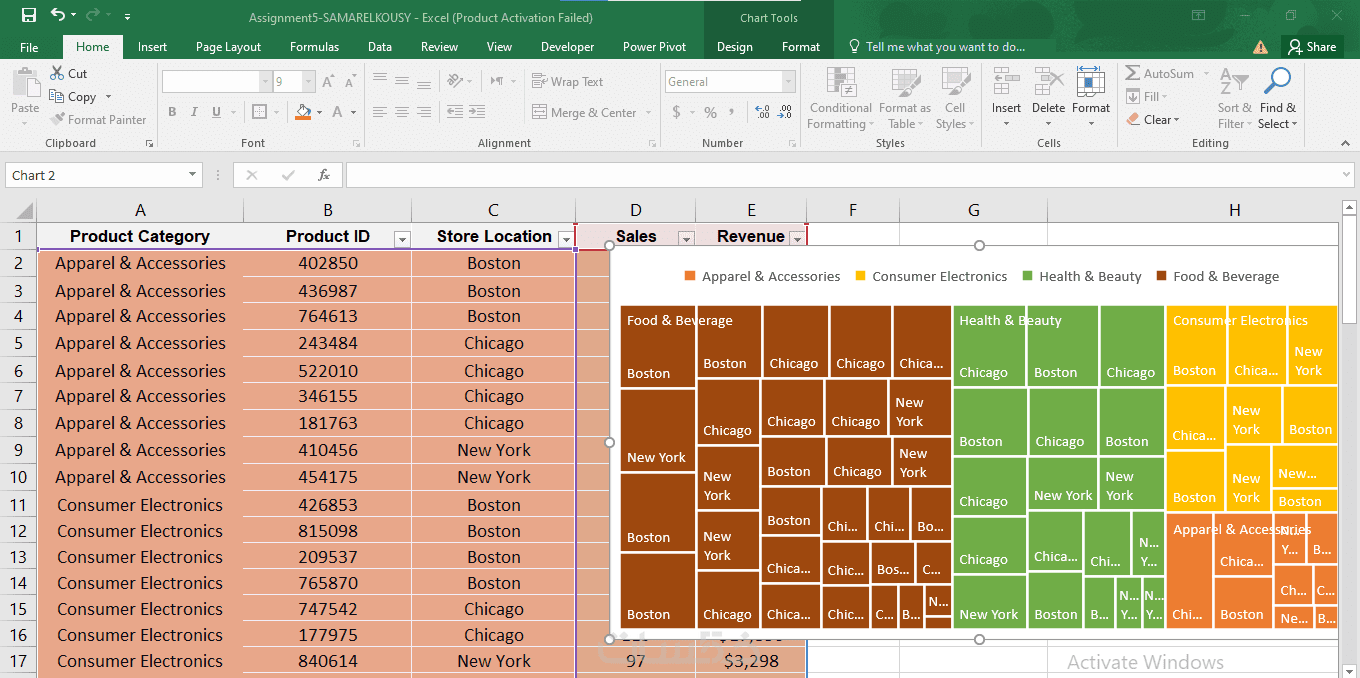This screenshot has width=1360, height=678.
Task: Open the Revenue column filter dropdown
Action: tap(797, 238)
